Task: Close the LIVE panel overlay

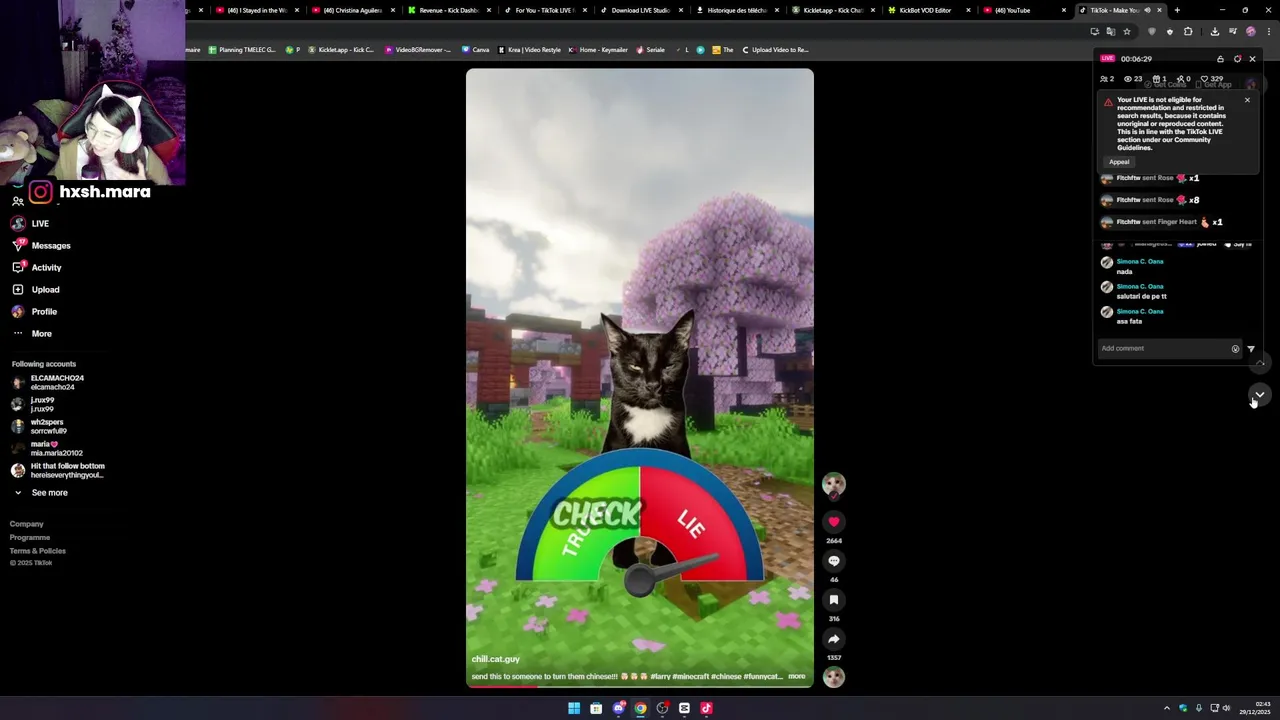Action: coord(1252,59)
